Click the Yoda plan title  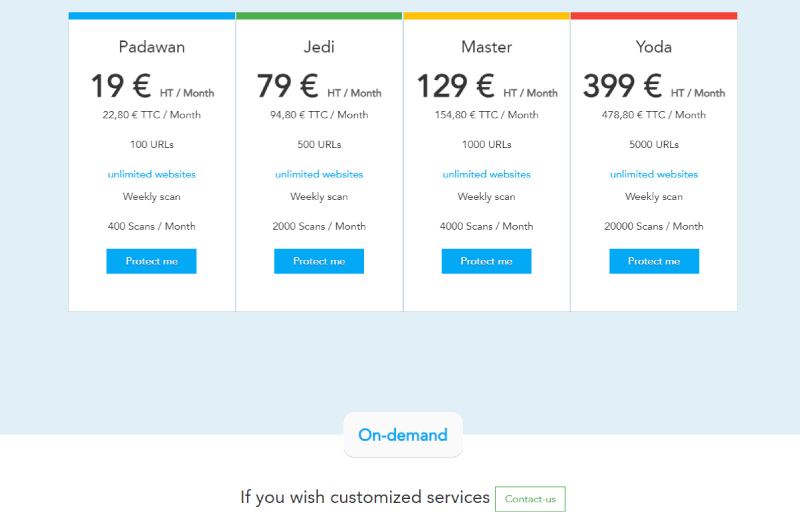coord(654,47)
